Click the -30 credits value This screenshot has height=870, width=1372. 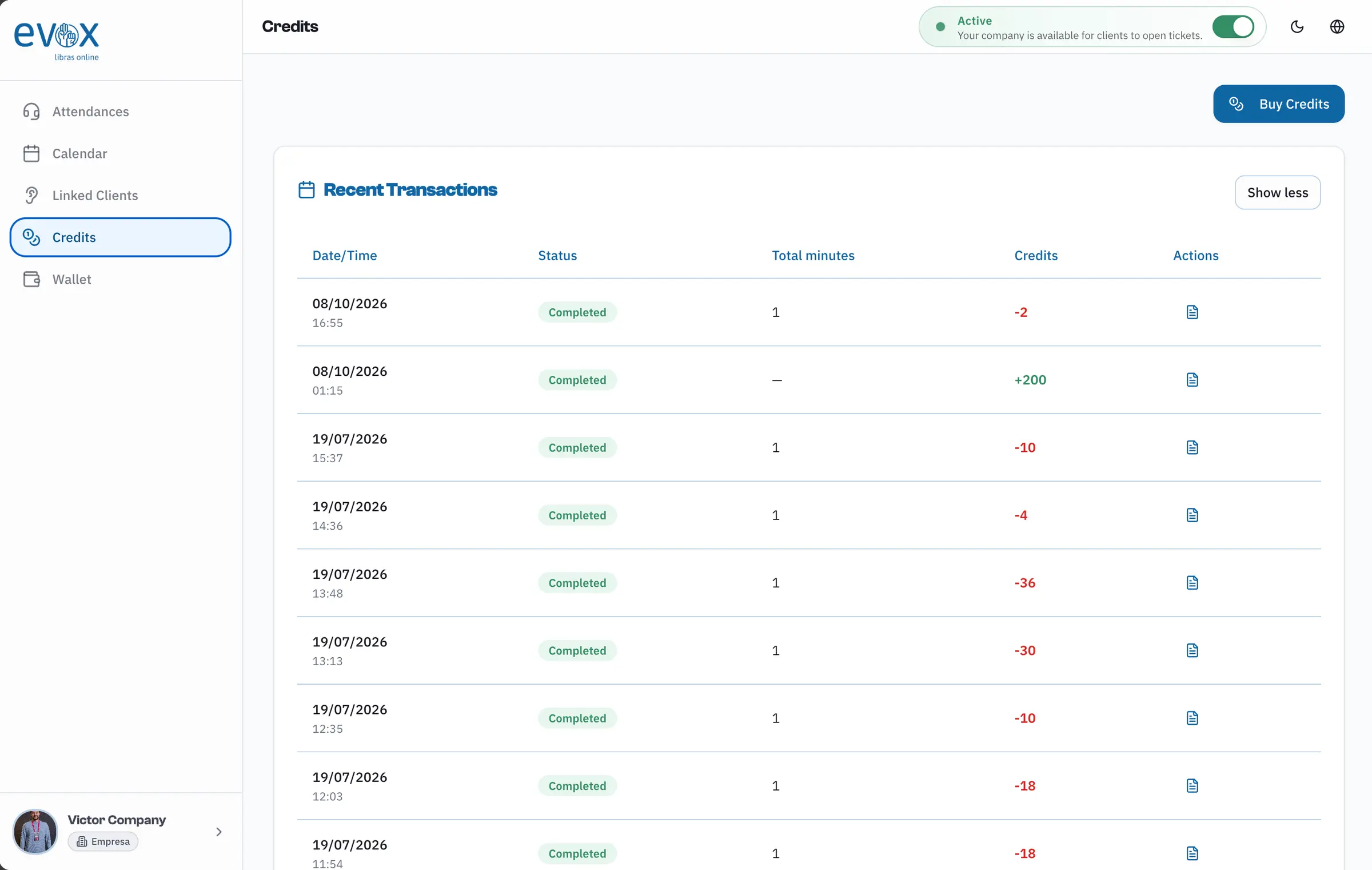(1025, 650)
